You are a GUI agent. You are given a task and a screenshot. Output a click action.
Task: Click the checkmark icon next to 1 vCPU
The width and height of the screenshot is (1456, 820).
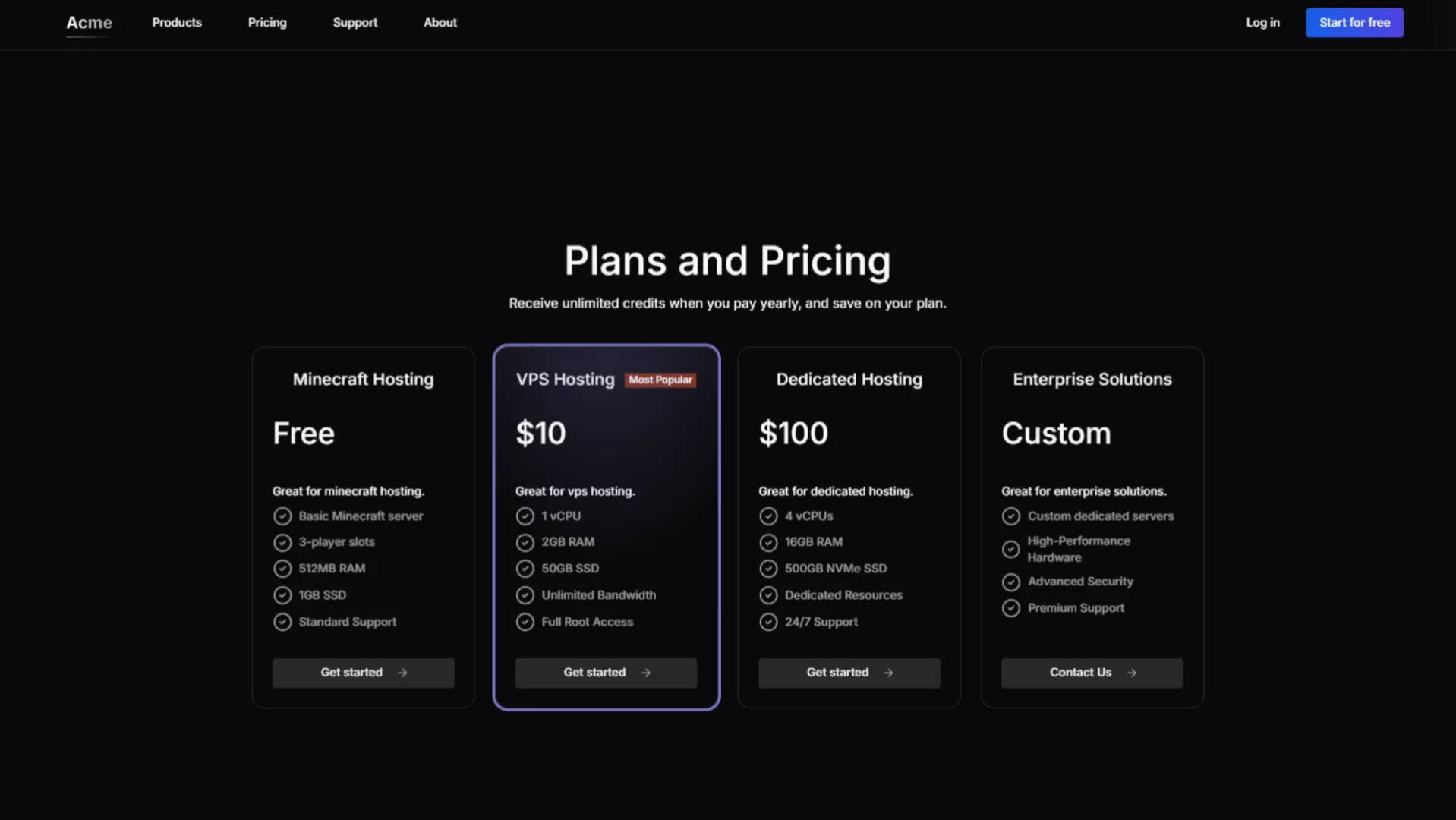[x=525, y=516]
